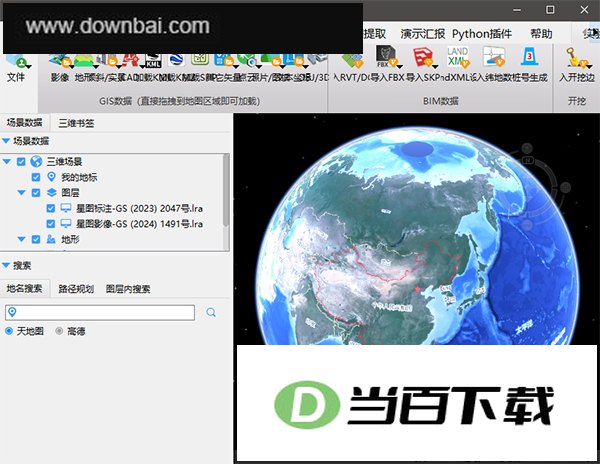The height and width of the screenshot is (464, 600).
Task: Click the 开挖边 shovel excavation icon
Action: 576,57
